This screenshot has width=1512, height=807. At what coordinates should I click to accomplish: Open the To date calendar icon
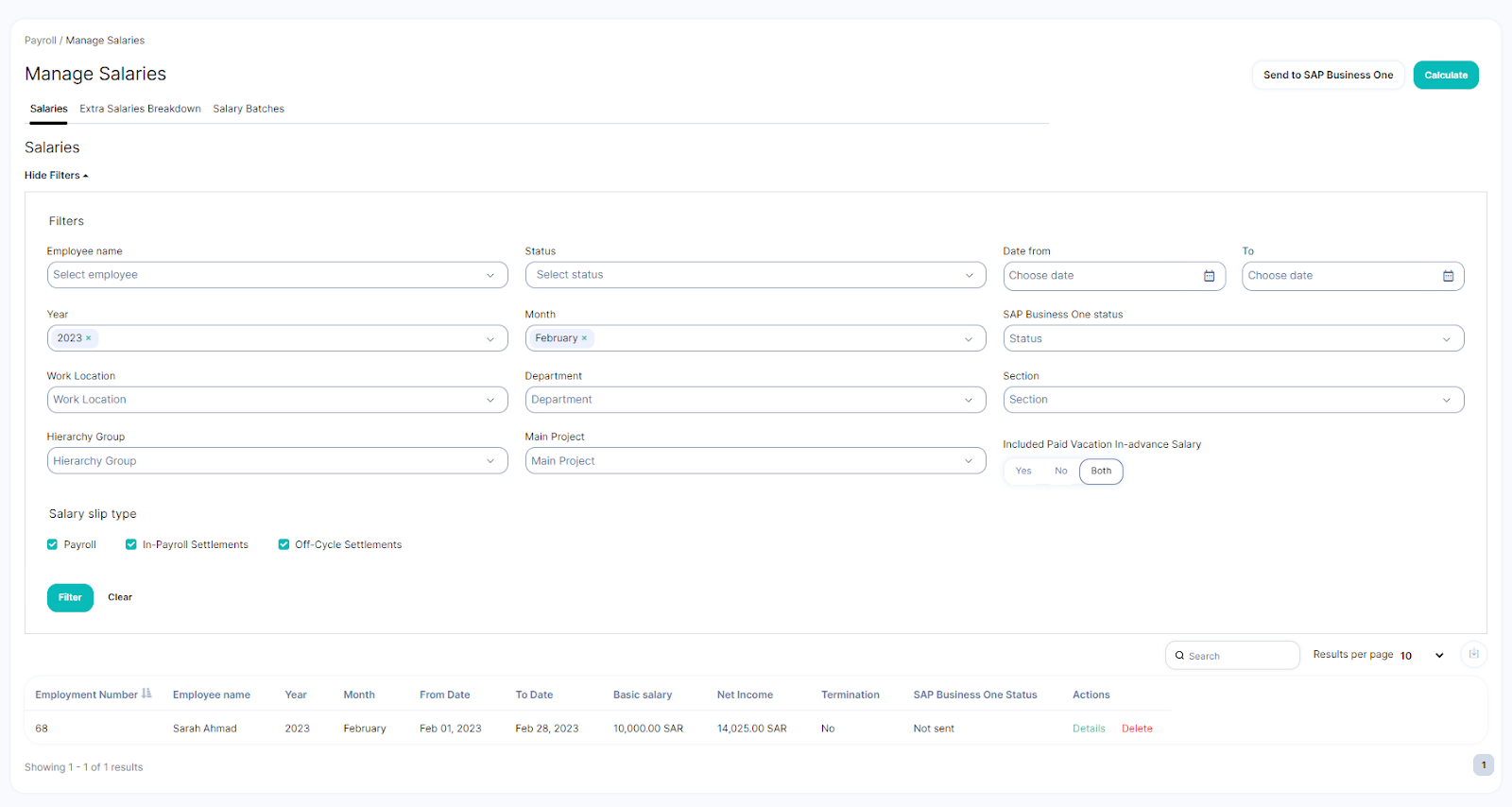(1448, 276)
